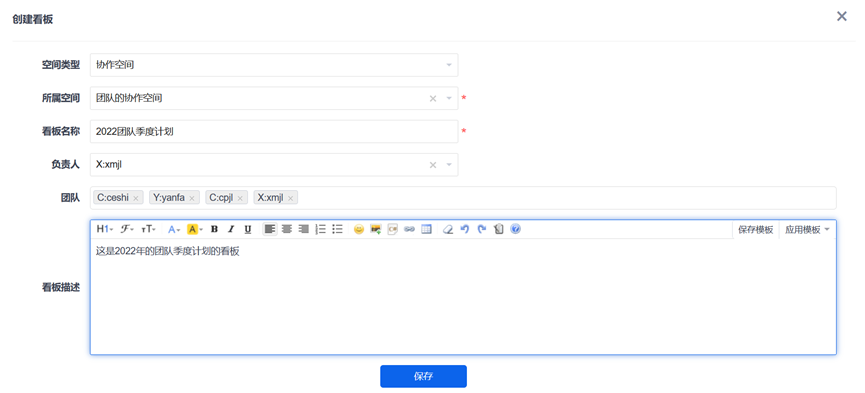Insert a numbered list
865x393 pixels.
pyautogui.click(x=321, y=229)
